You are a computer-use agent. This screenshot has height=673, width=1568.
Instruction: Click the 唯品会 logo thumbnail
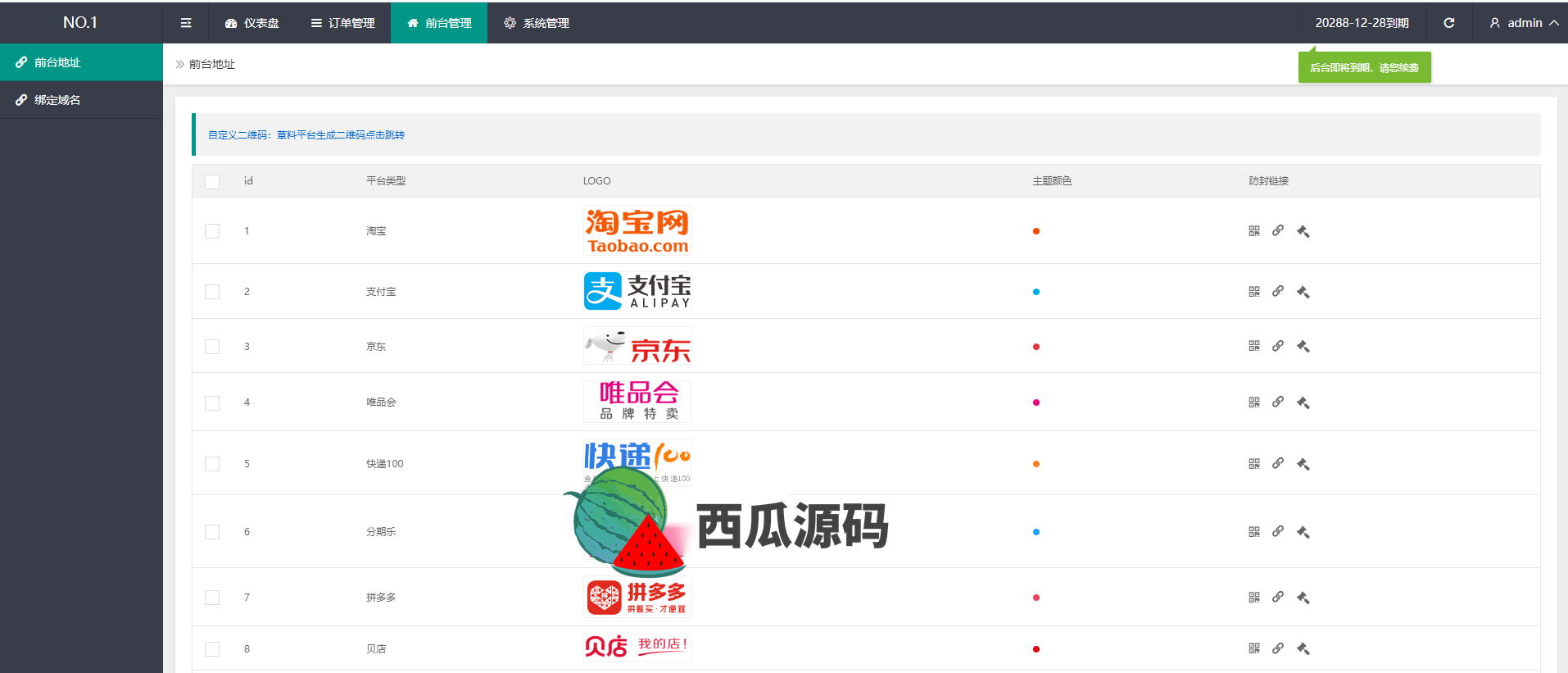pos(637,402)
